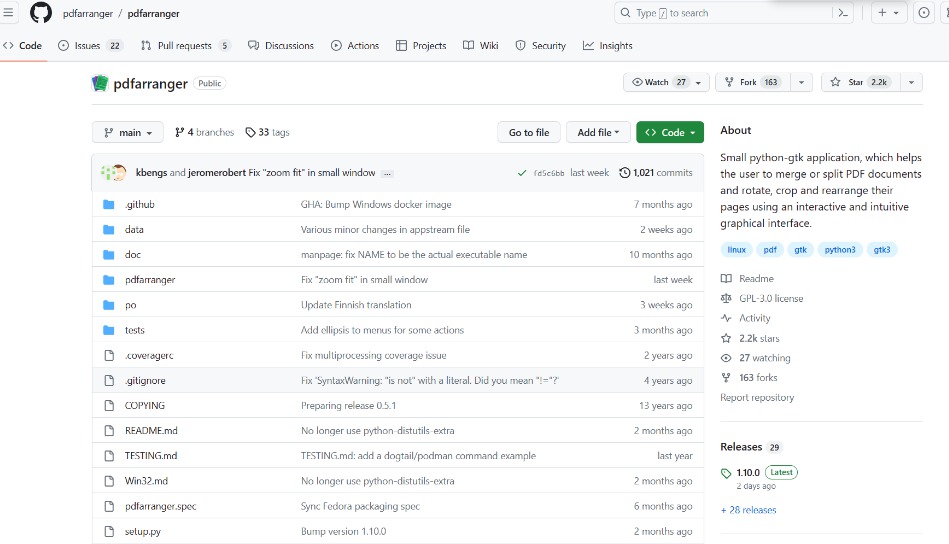The height and width of the screenshot is (544, 949).
Task: Open the green Code dropdown button
Action: pyautogui.click(x=670, y=133)
